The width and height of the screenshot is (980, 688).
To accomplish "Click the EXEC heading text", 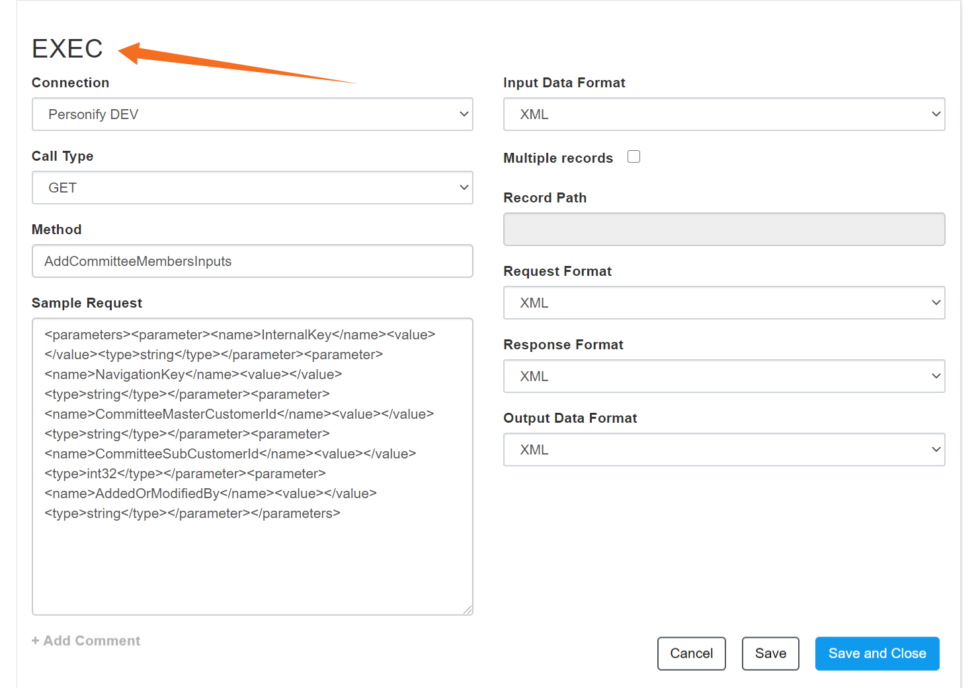I will pos(67,48).
